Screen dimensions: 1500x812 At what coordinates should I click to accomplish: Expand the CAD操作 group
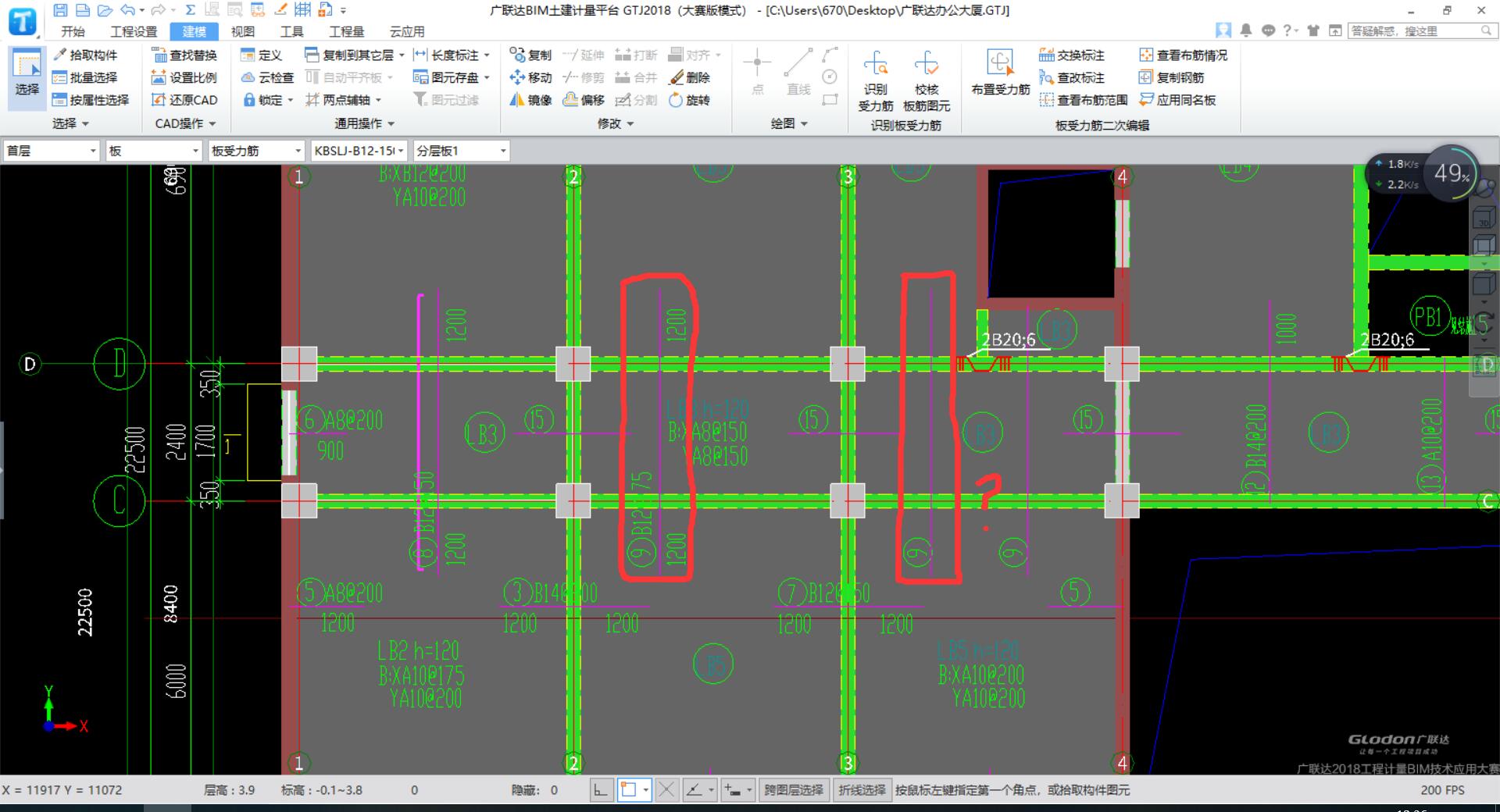tap(185, 123)
